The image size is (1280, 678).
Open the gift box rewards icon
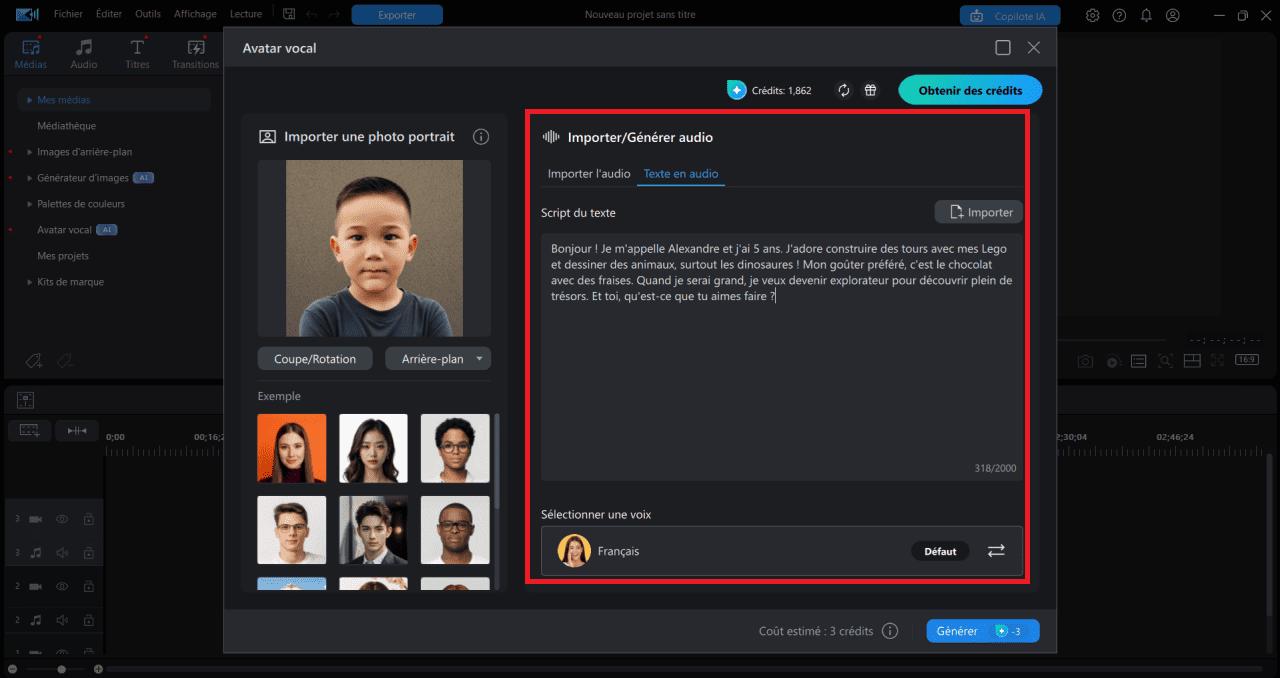871,90
